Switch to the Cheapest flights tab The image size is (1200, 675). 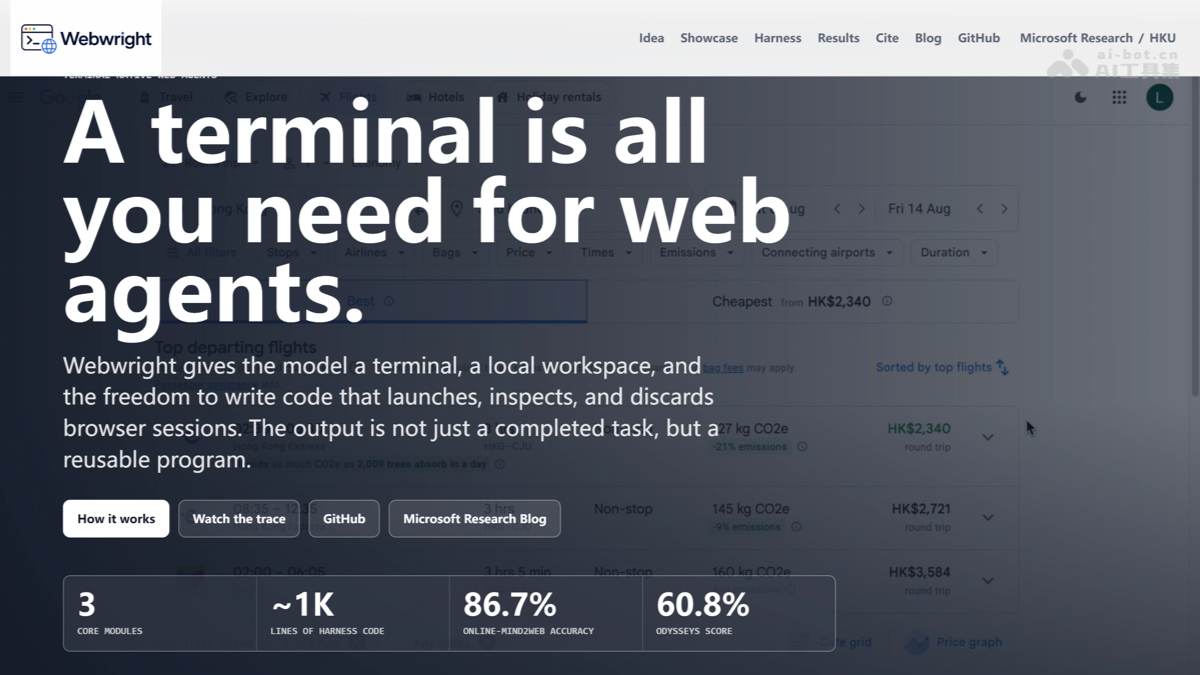click(x=803, y=301)
